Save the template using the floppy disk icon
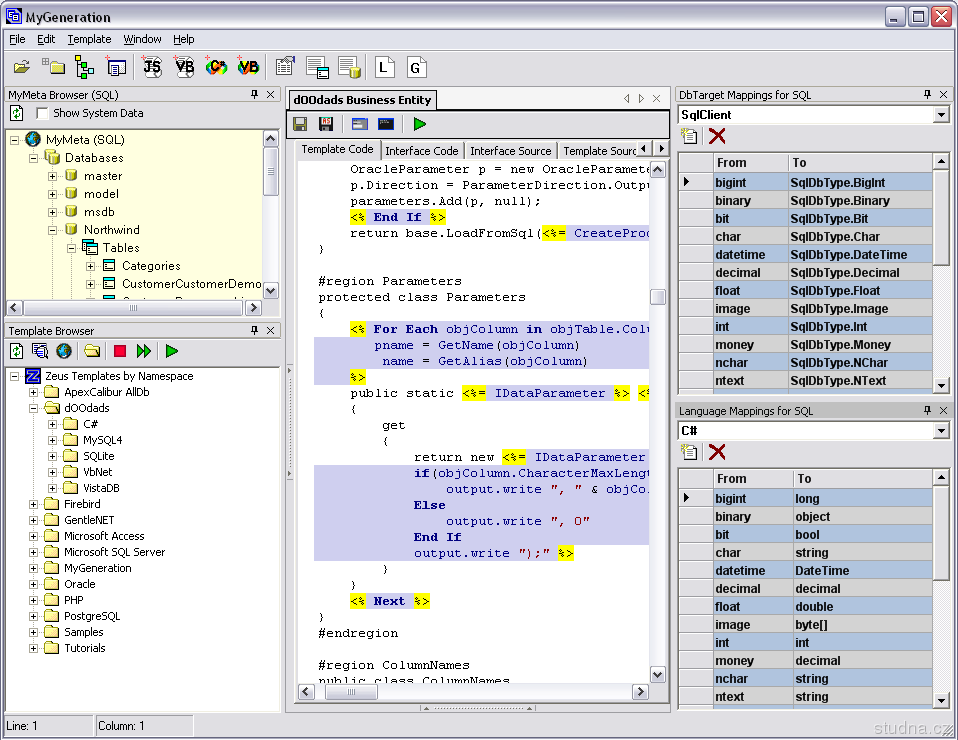958x740 pixels. pyautogui.click(x=300, y=124)
